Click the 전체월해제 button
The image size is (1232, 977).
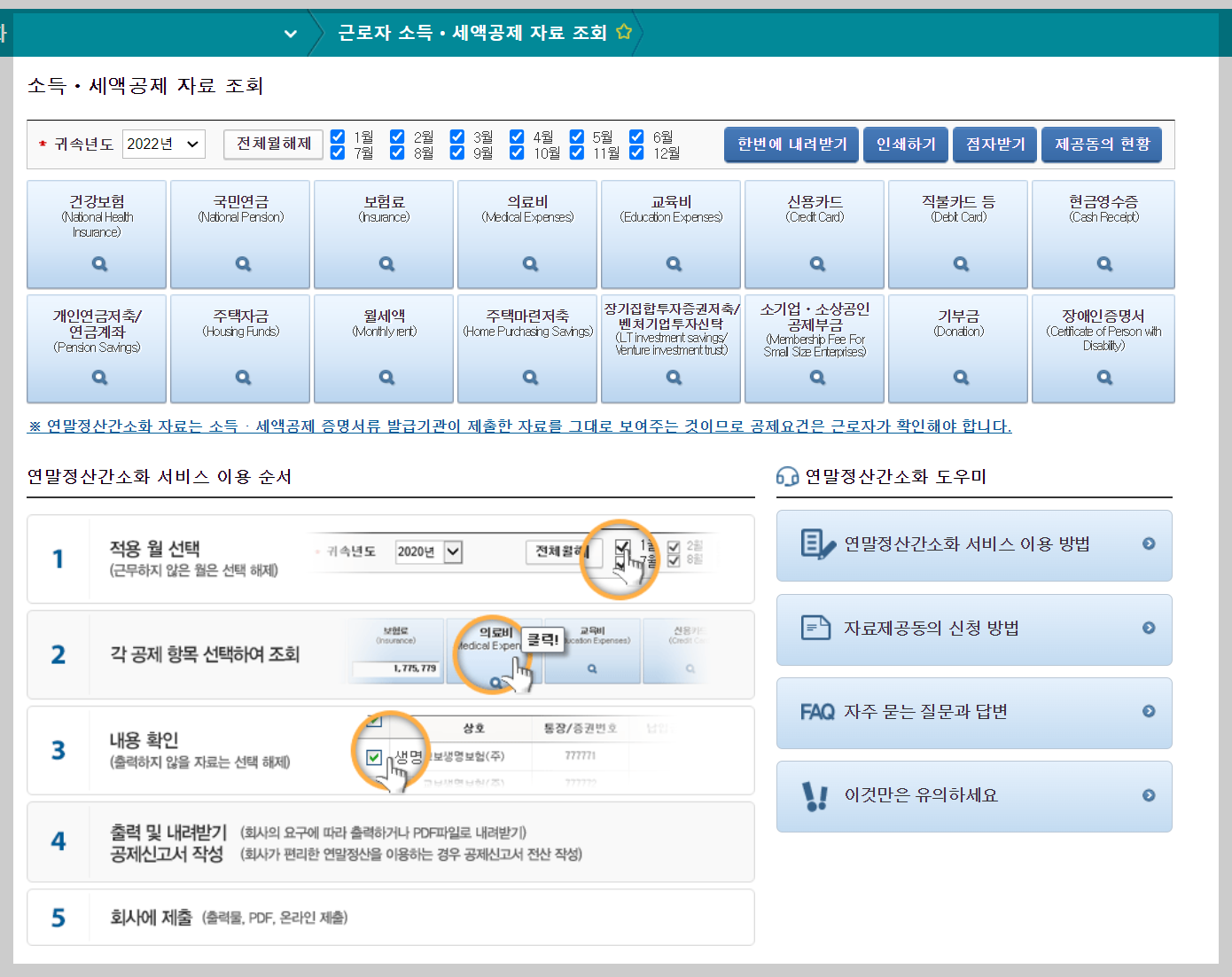[273, 144]
